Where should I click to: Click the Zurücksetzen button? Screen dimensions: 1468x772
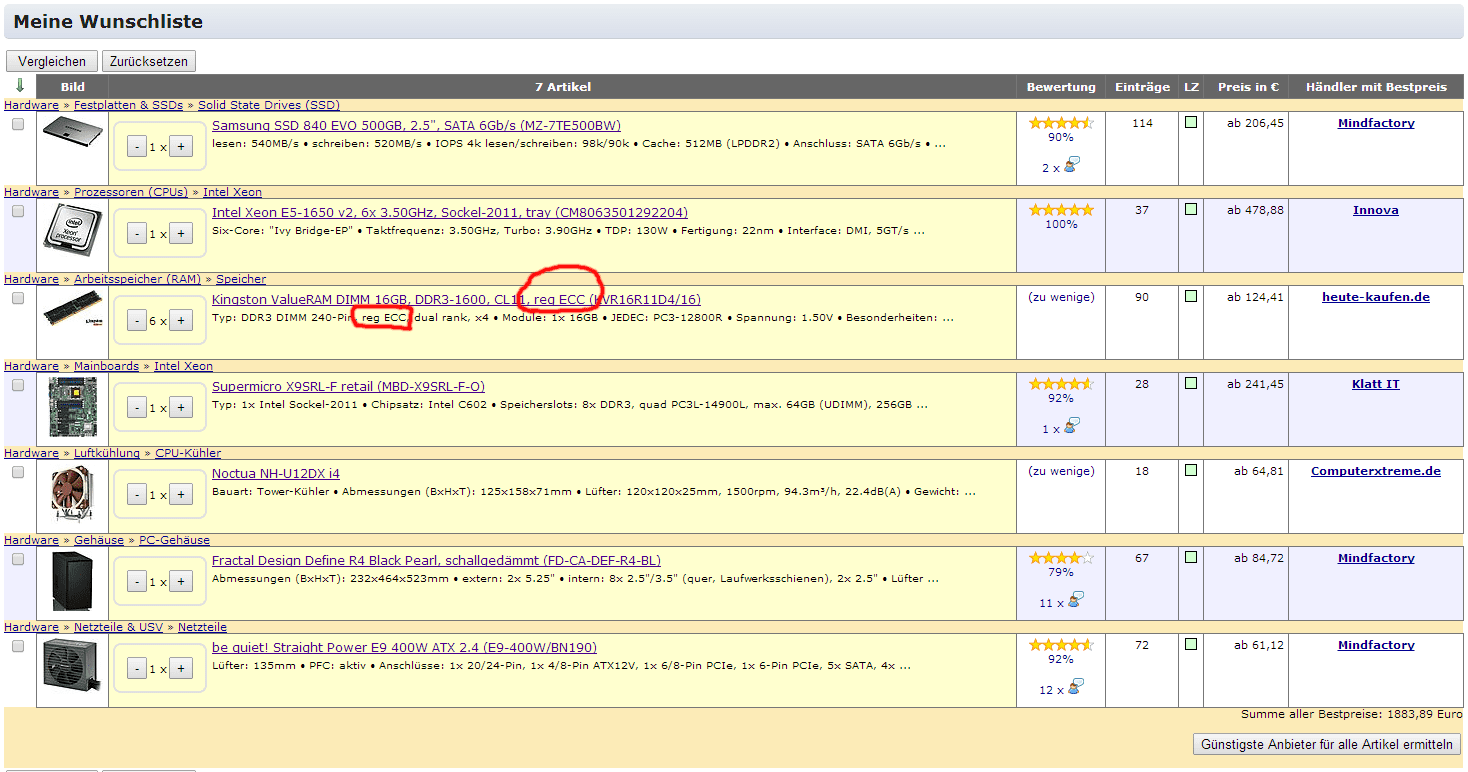tap(149, 61)
